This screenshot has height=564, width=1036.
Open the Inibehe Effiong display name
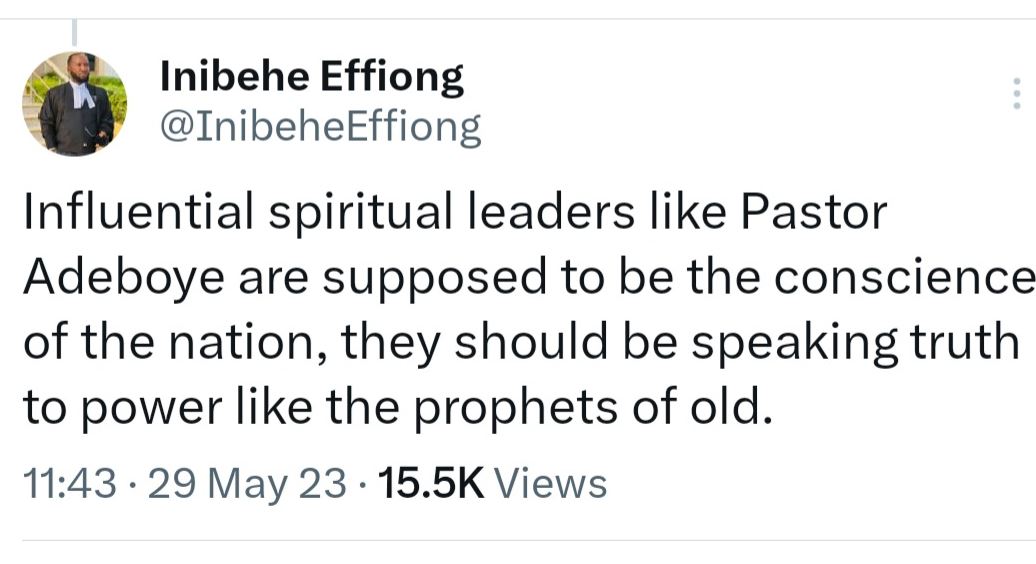click(312, 77)
